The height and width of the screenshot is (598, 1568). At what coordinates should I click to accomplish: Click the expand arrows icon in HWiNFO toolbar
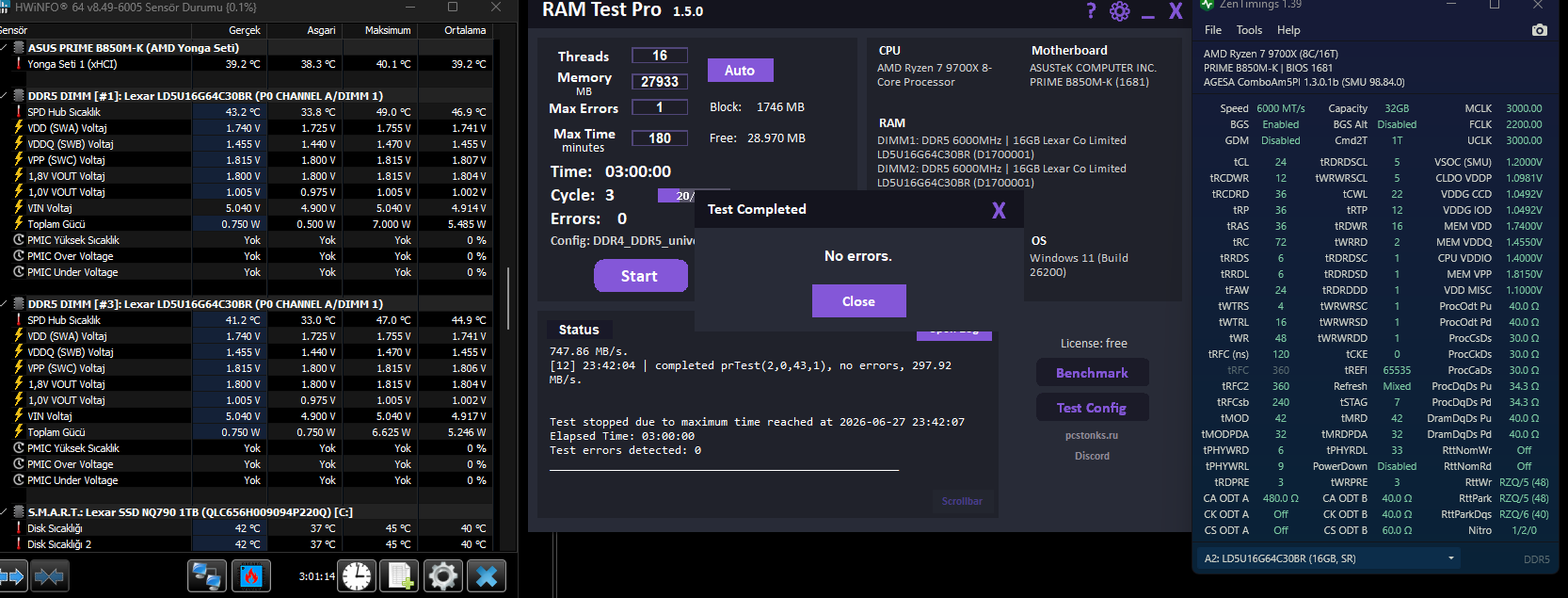click(12, 575)
